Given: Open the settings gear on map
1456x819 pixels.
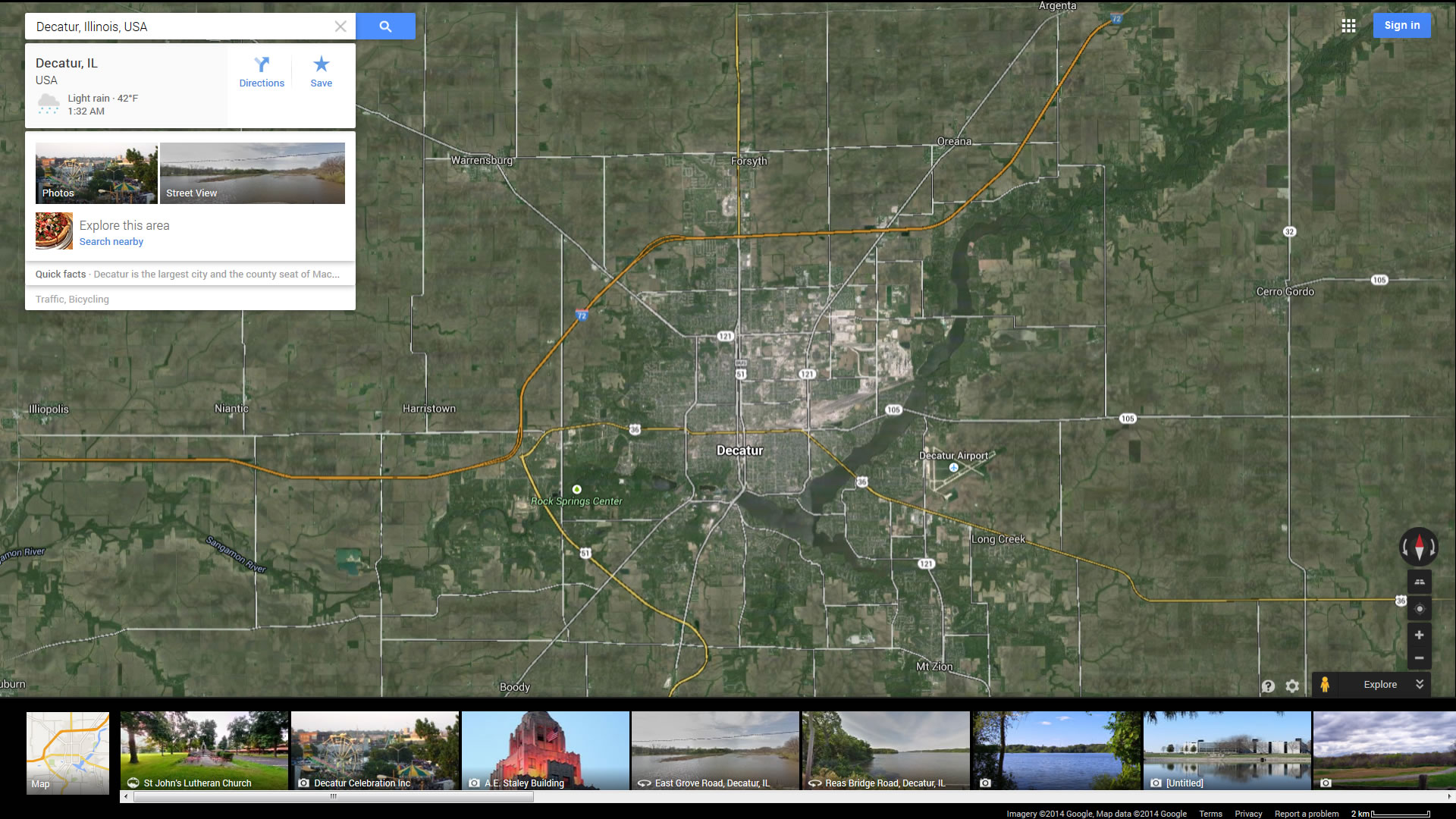Looking at the screenshot, I should click(1292, 686).
